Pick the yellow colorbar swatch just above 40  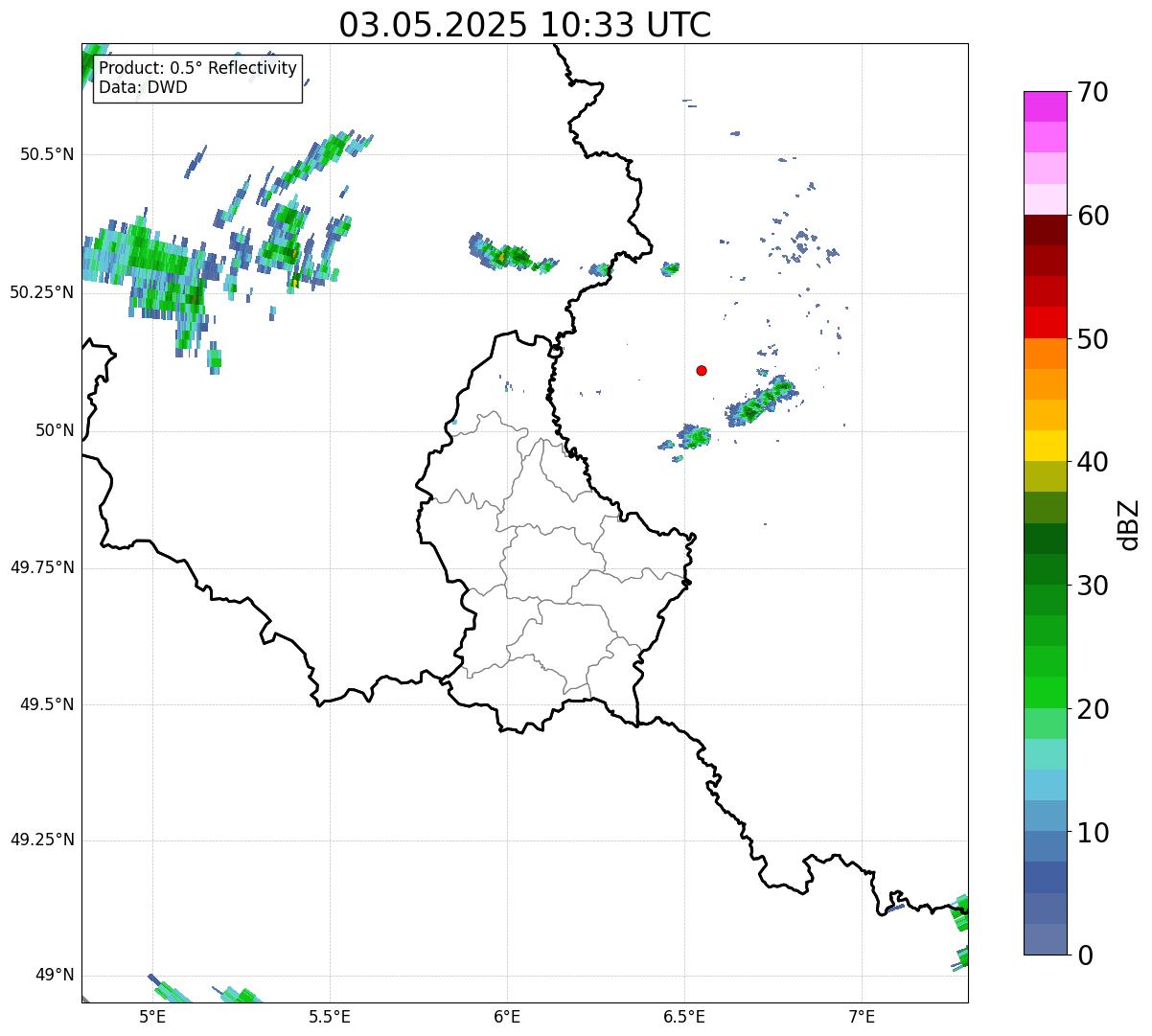coord(1045,446)
